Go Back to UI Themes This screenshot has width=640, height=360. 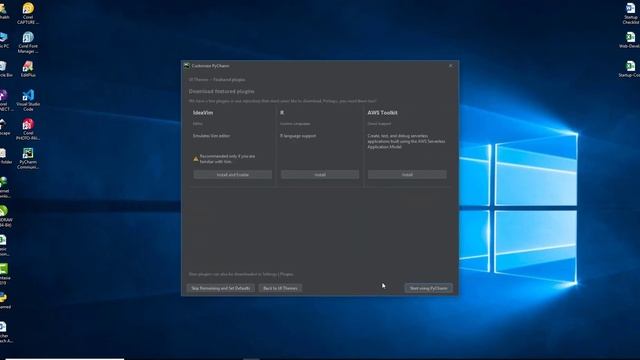[x=280, y=288]
